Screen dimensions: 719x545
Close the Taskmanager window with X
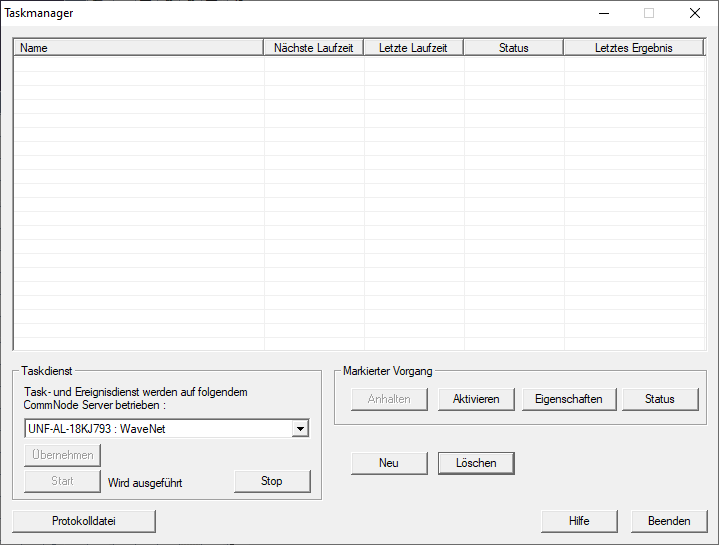(695, 14)
